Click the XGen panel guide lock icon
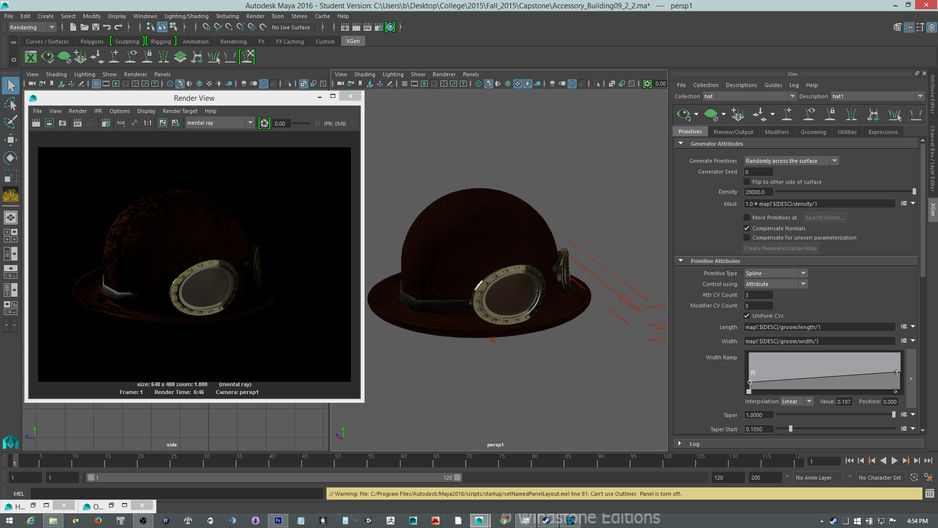 click(x=830, y=114)
